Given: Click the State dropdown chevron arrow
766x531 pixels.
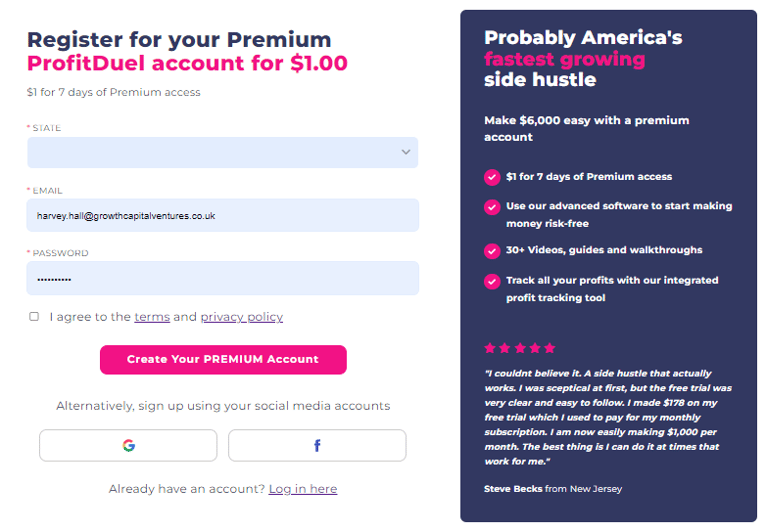Looking at the screenshot, I should pos(405,152).
